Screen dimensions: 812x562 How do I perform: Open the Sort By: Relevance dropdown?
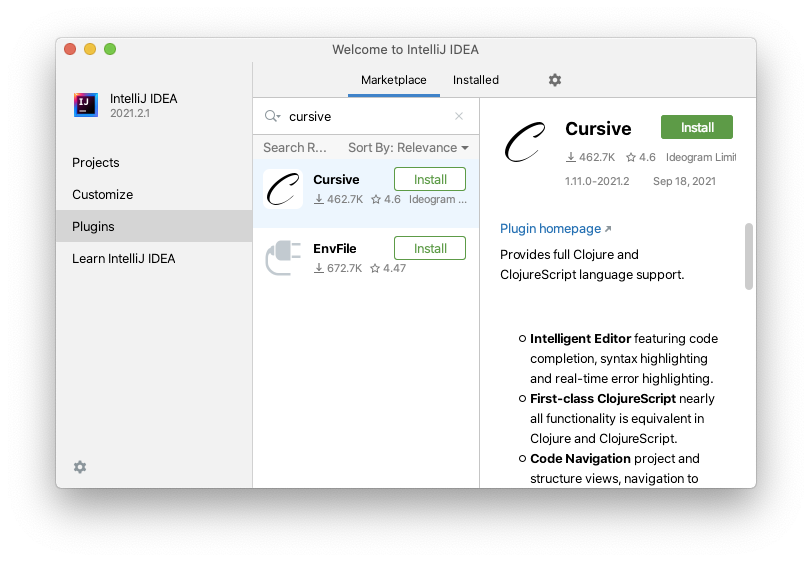click(x=408, y=148)
